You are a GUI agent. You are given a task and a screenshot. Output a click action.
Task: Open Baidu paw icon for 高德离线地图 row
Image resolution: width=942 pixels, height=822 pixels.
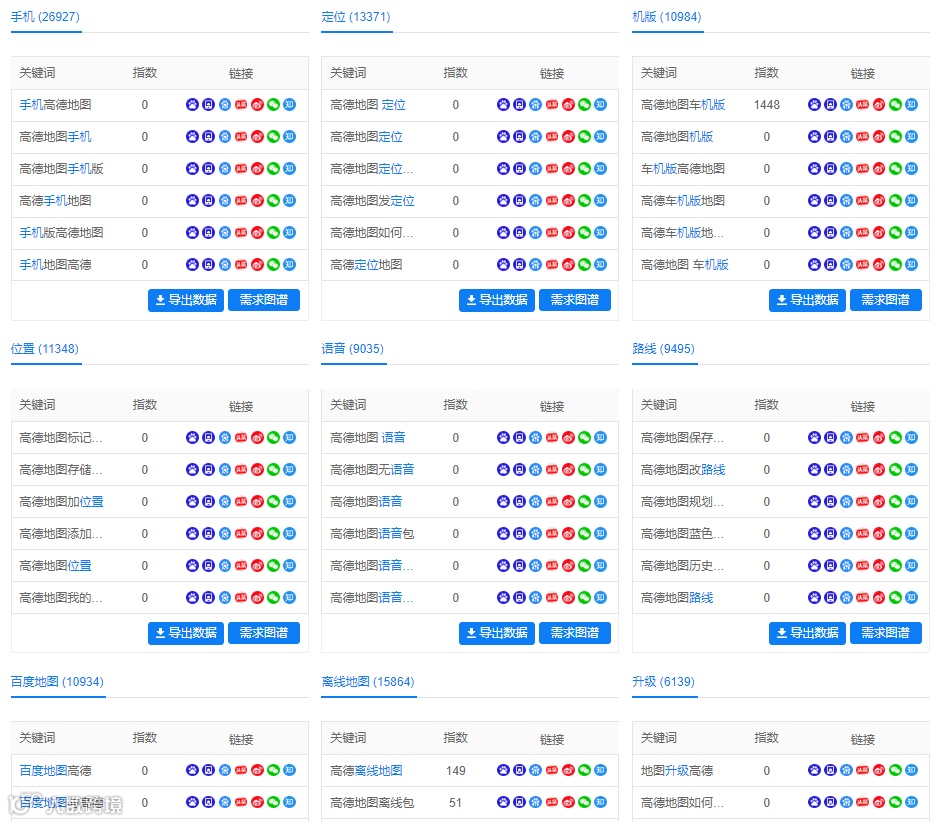pos(503,770)
